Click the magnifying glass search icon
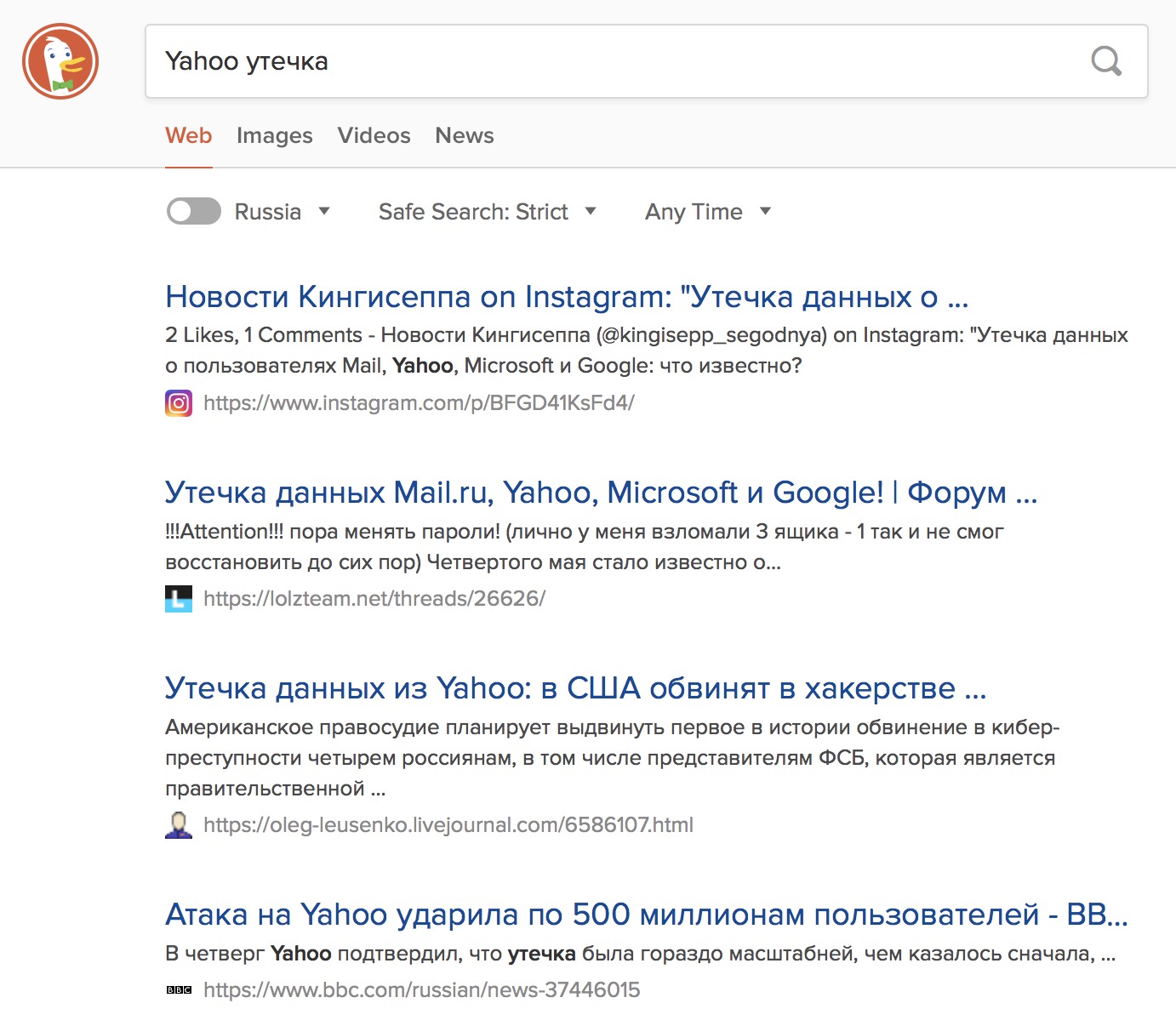1176x1026 pixels. click(1106, 61)
